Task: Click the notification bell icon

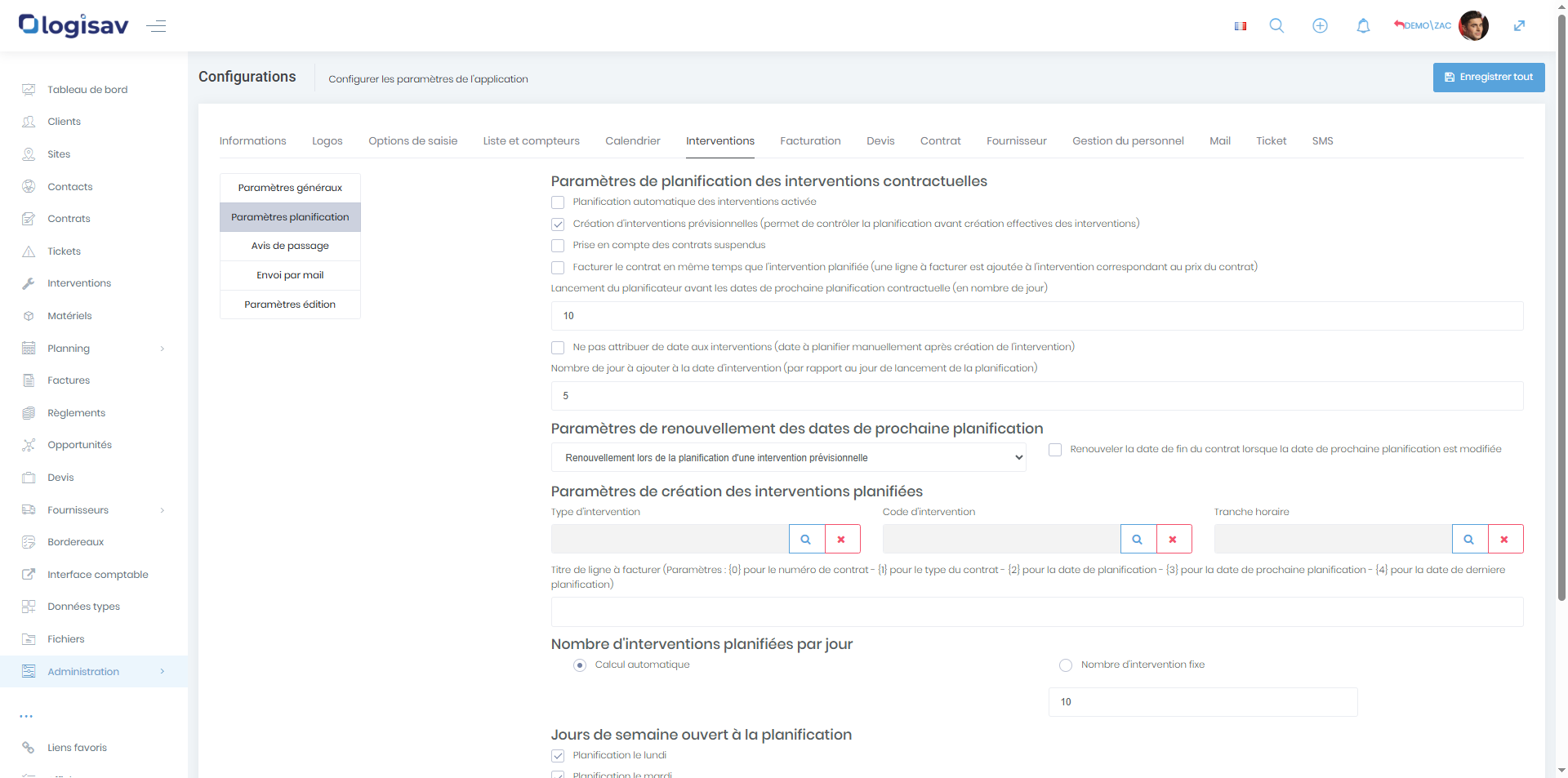Action: pos(1363,26)
